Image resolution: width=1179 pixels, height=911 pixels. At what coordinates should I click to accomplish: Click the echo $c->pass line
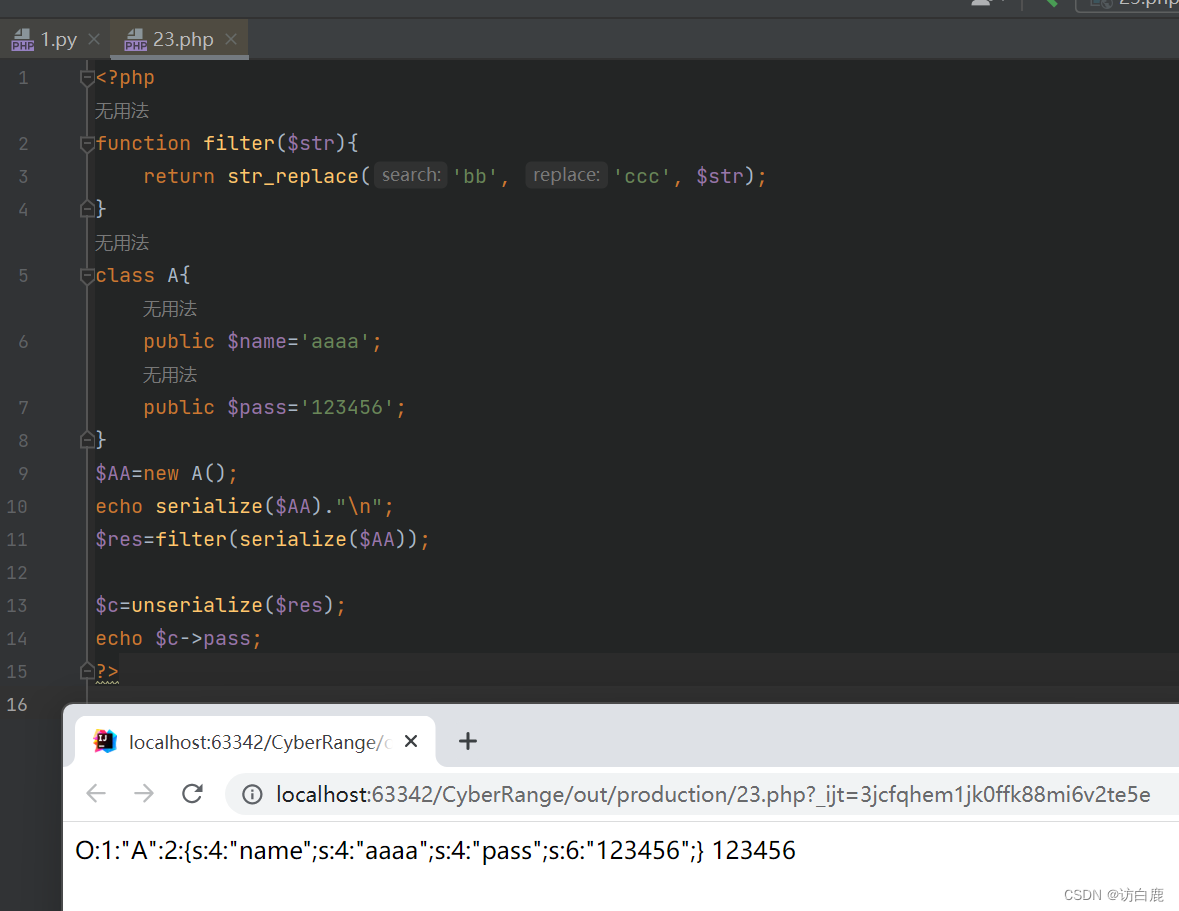(x=178, y=639)
